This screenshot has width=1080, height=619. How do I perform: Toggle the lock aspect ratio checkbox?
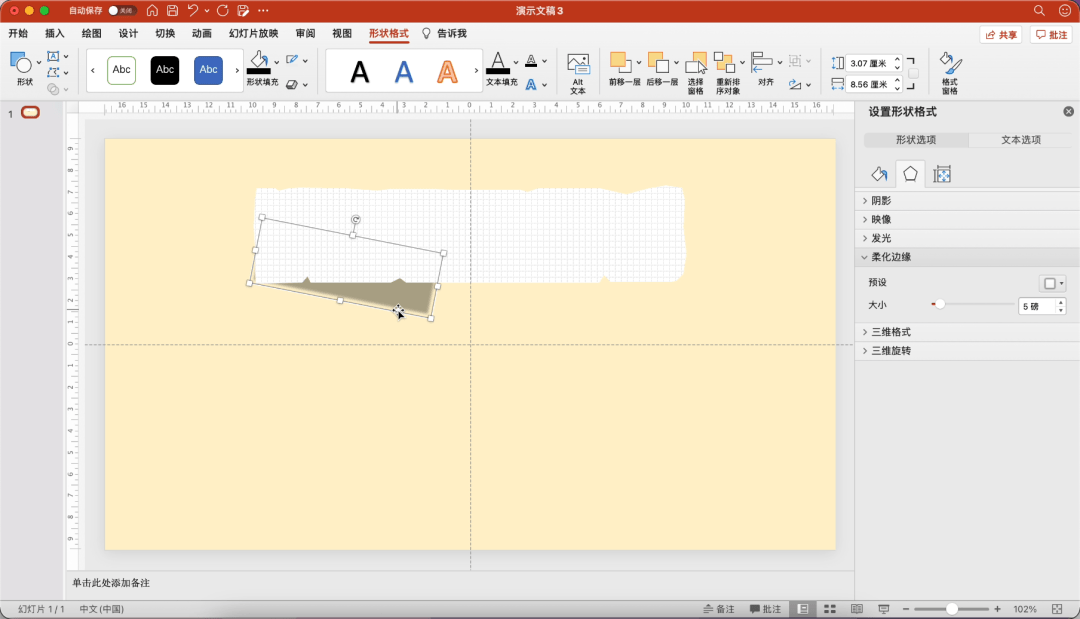click(912, 73)
